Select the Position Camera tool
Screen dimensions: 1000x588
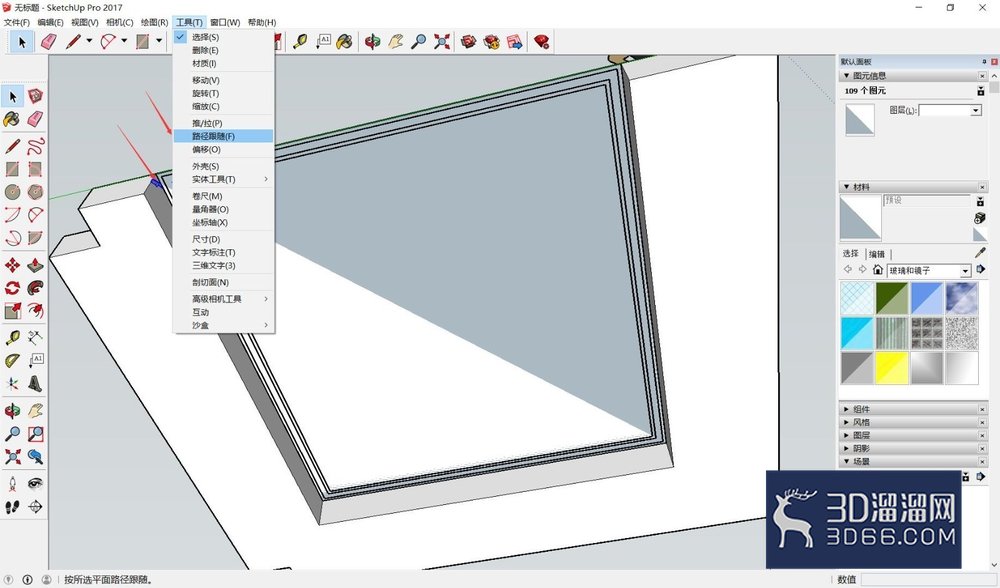tap(12, 483)
